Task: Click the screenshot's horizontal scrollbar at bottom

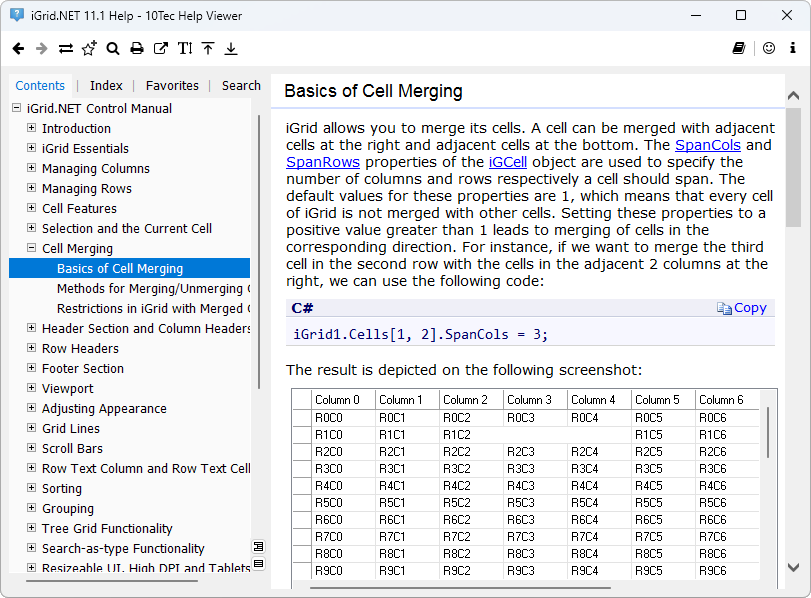Action: pos(460,588)
